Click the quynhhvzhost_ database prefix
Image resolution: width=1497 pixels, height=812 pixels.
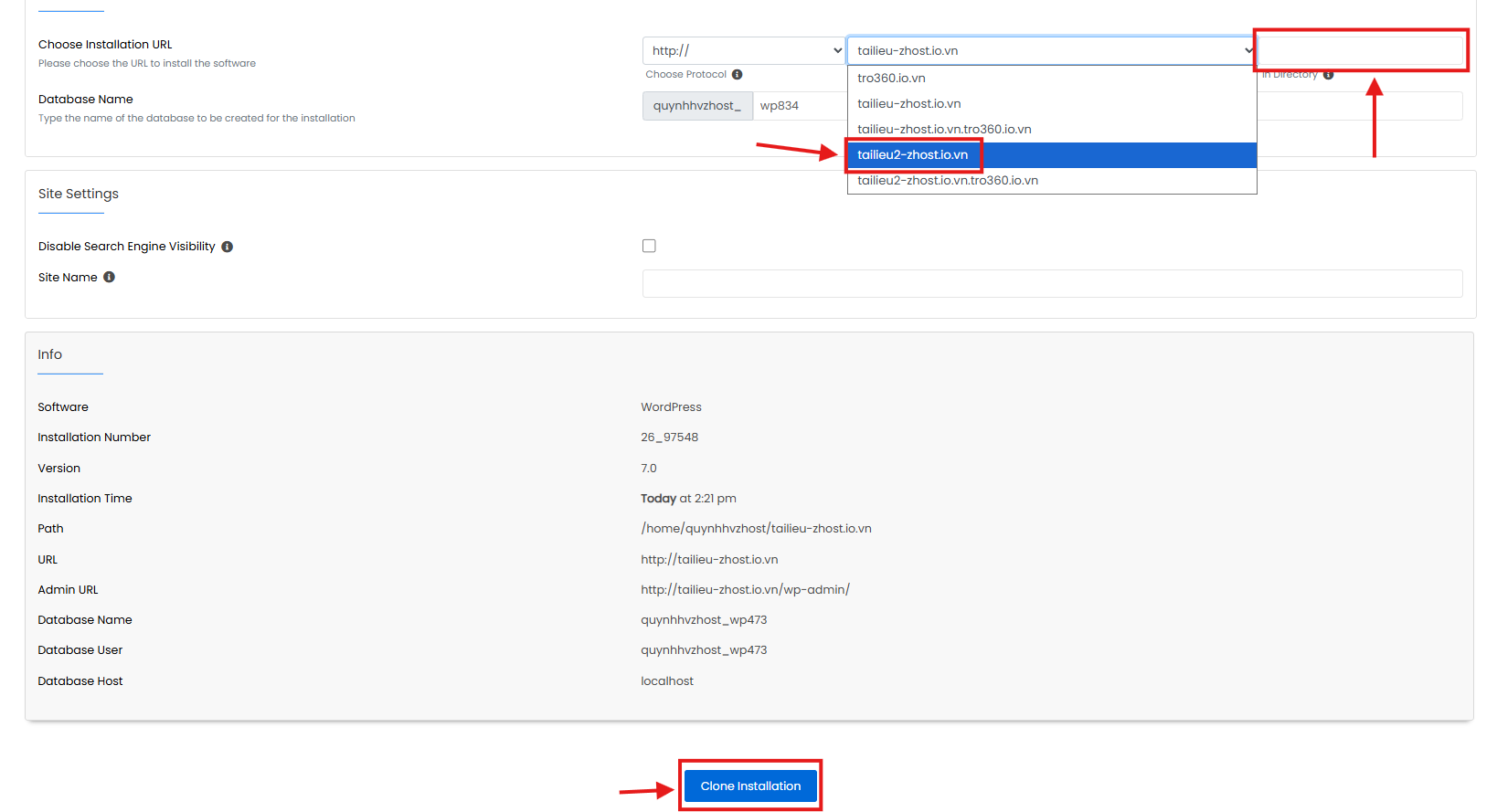pyautogui.click(x=697, y=105)
